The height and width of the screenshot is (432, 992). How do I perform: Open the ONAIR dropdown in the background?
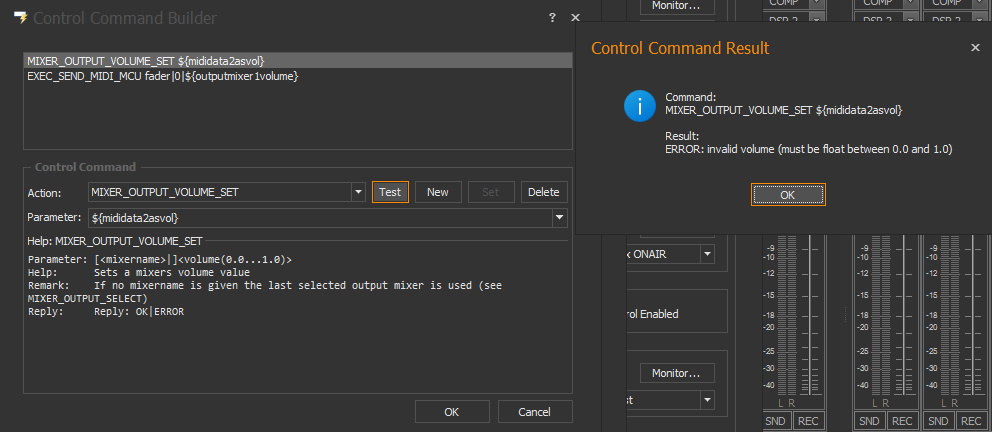click(x=707, y=254)
